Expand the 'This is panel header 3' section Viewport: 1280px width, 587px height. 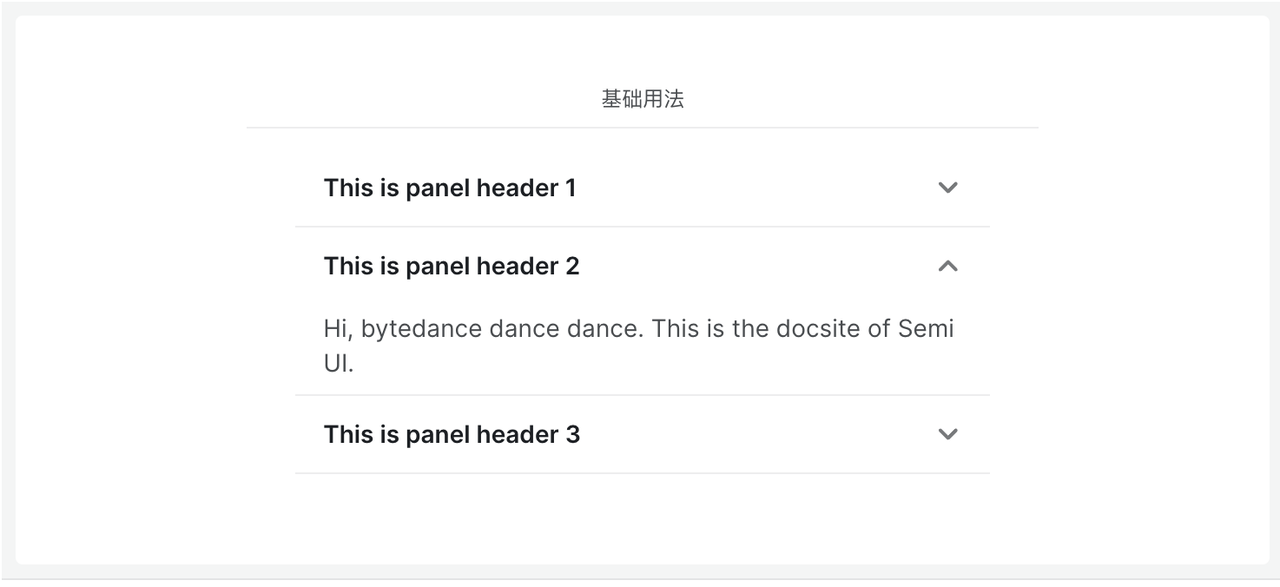click(642, 434)
